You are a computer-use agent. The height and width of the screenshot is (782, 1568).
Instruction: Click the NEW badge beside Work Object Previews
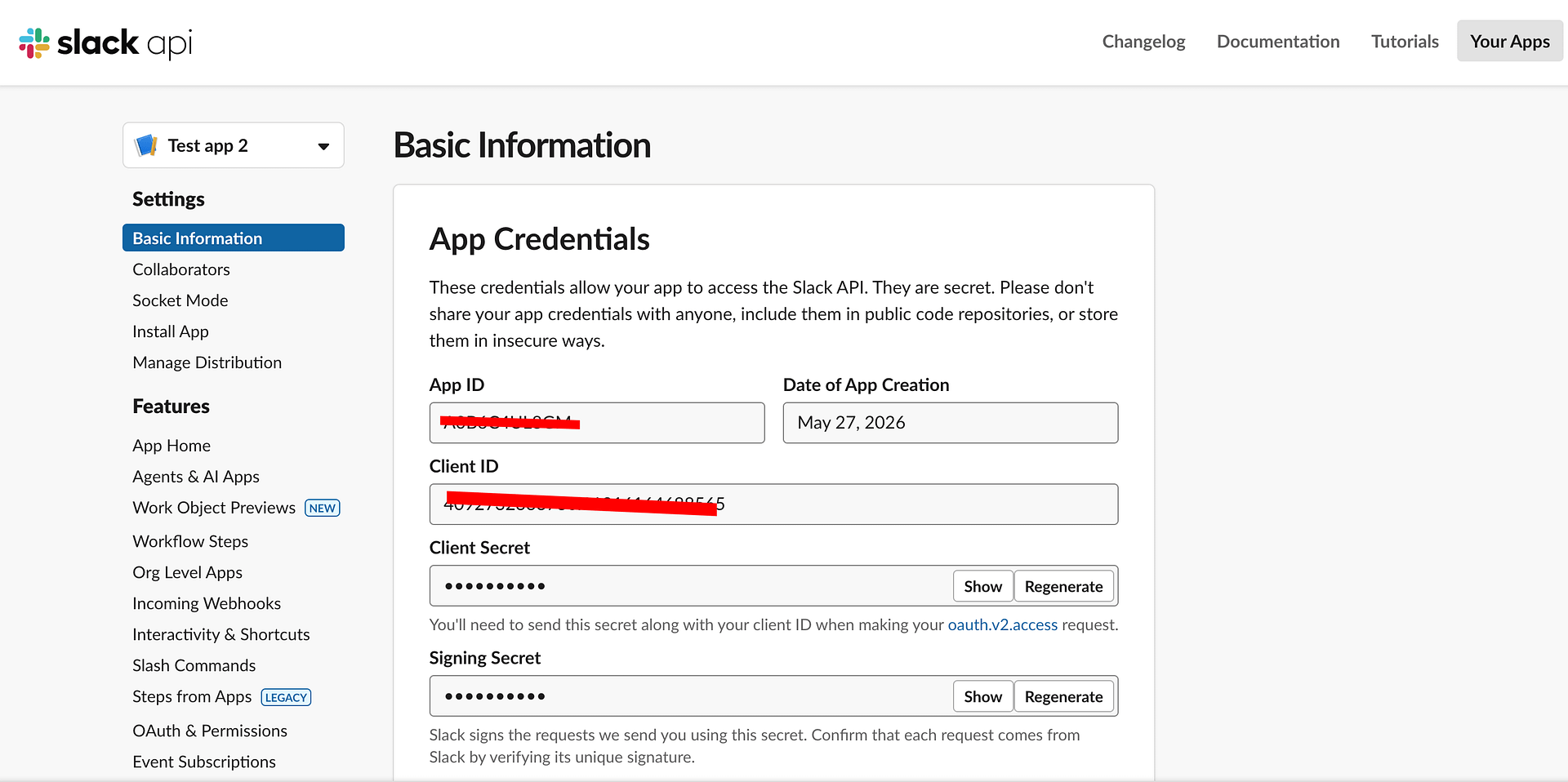pos(323,508)
